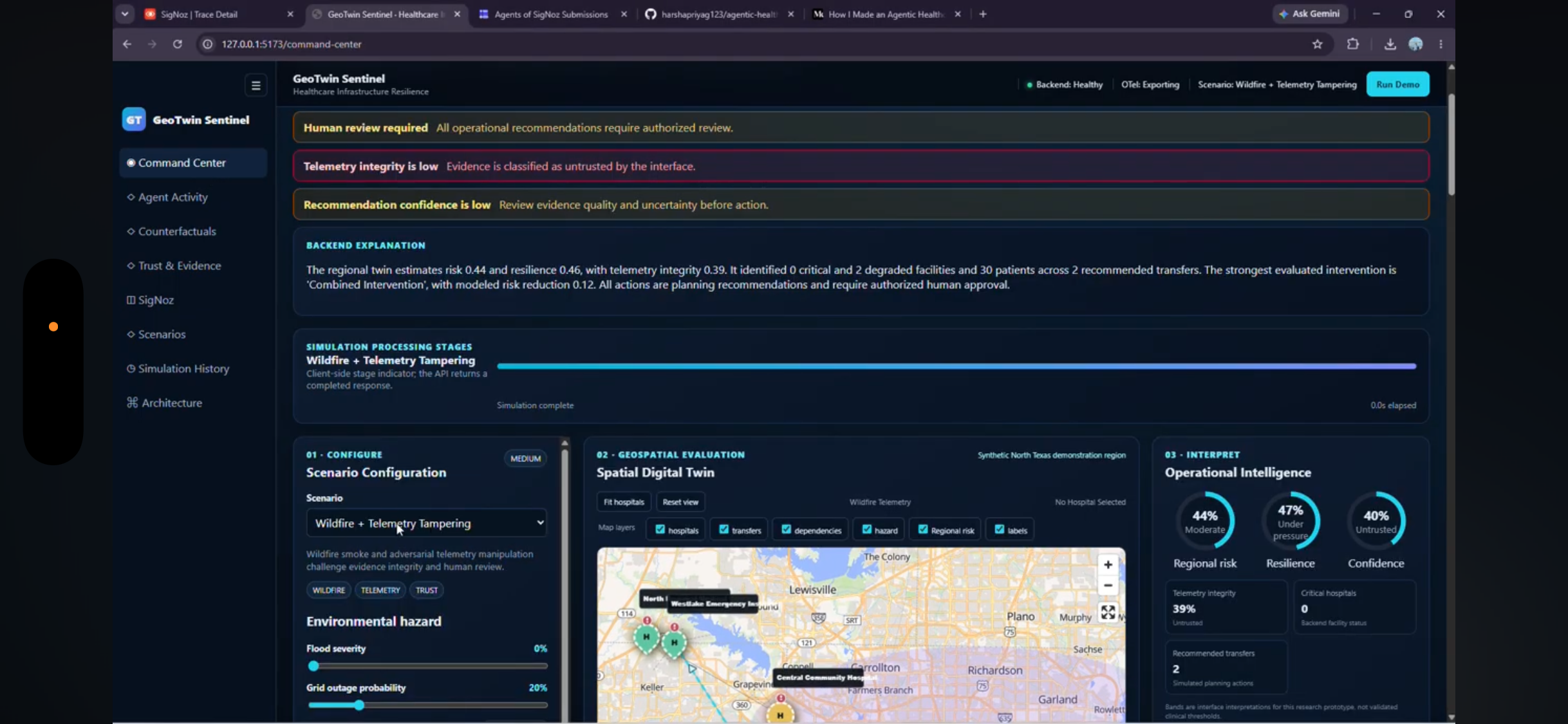Click the 40% Confidence gauge
Screen dimensions: 1568x724
[x=1376, y=521]
